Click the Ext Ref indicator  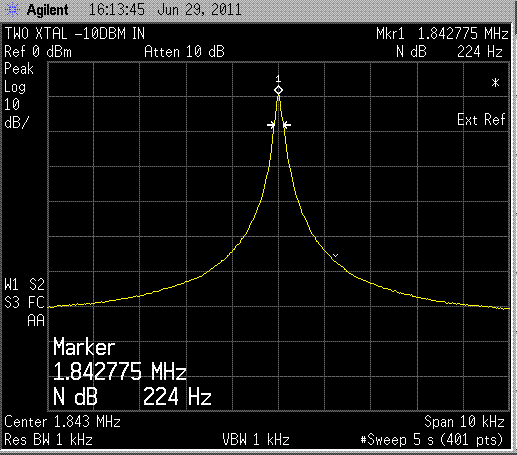[481, 120]
